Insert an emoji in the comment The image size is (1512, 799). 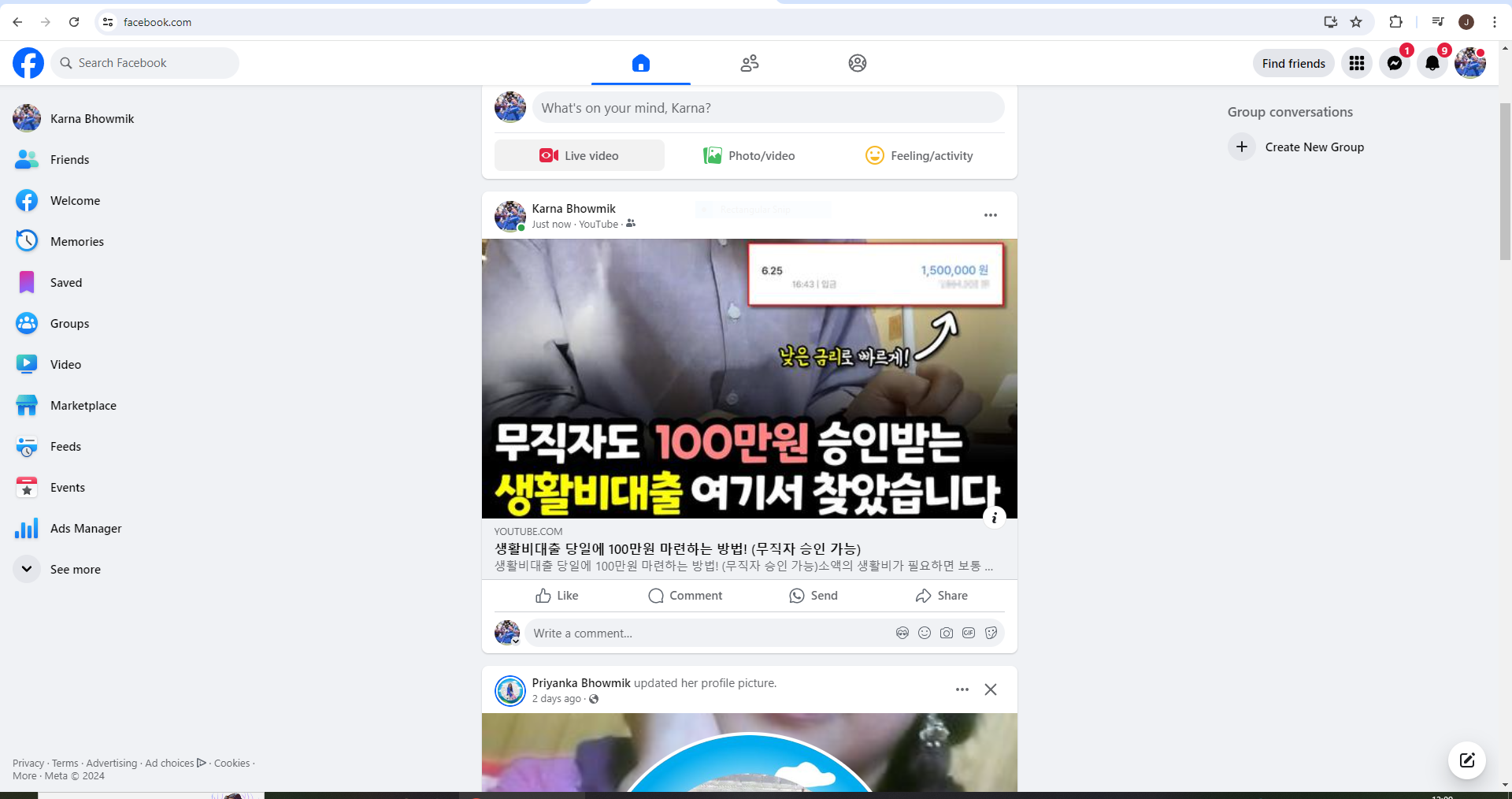925,633
